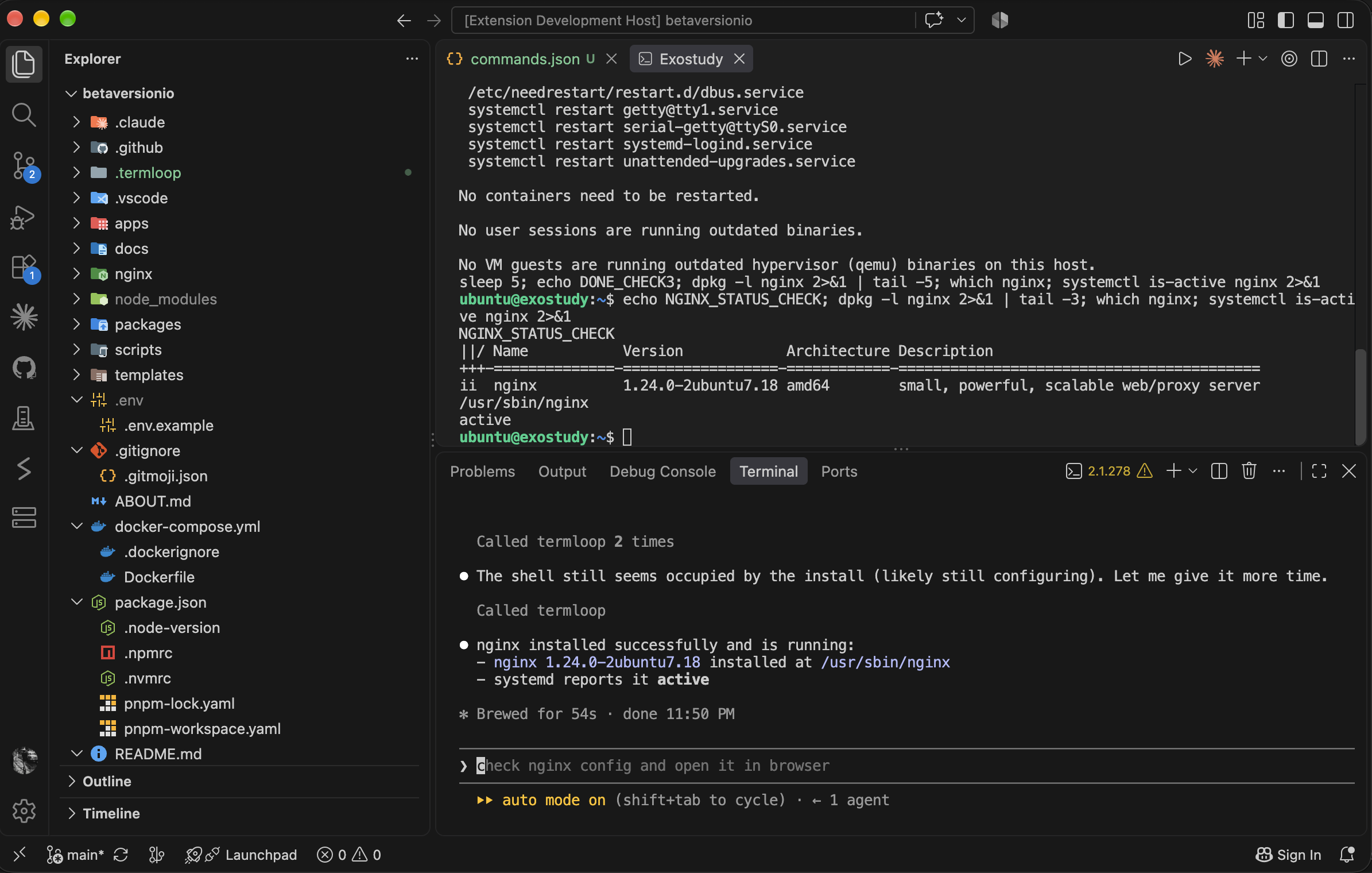
Task: Synchronize changes in the status bar
Action: [121, 855]
